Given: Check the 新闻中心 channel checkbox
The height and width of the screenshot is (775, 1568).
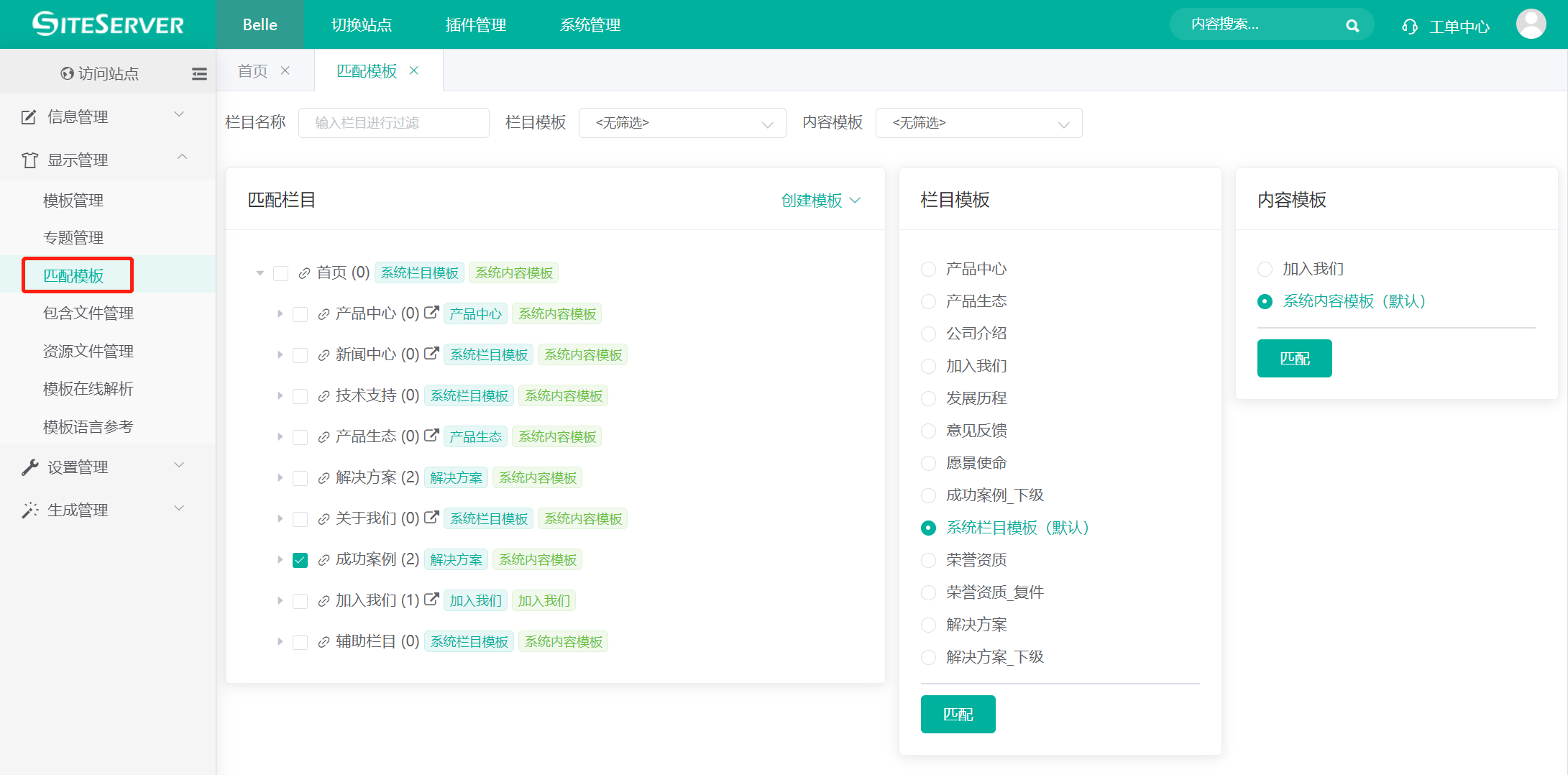Looking at the screenshot, I should [301, 355].
